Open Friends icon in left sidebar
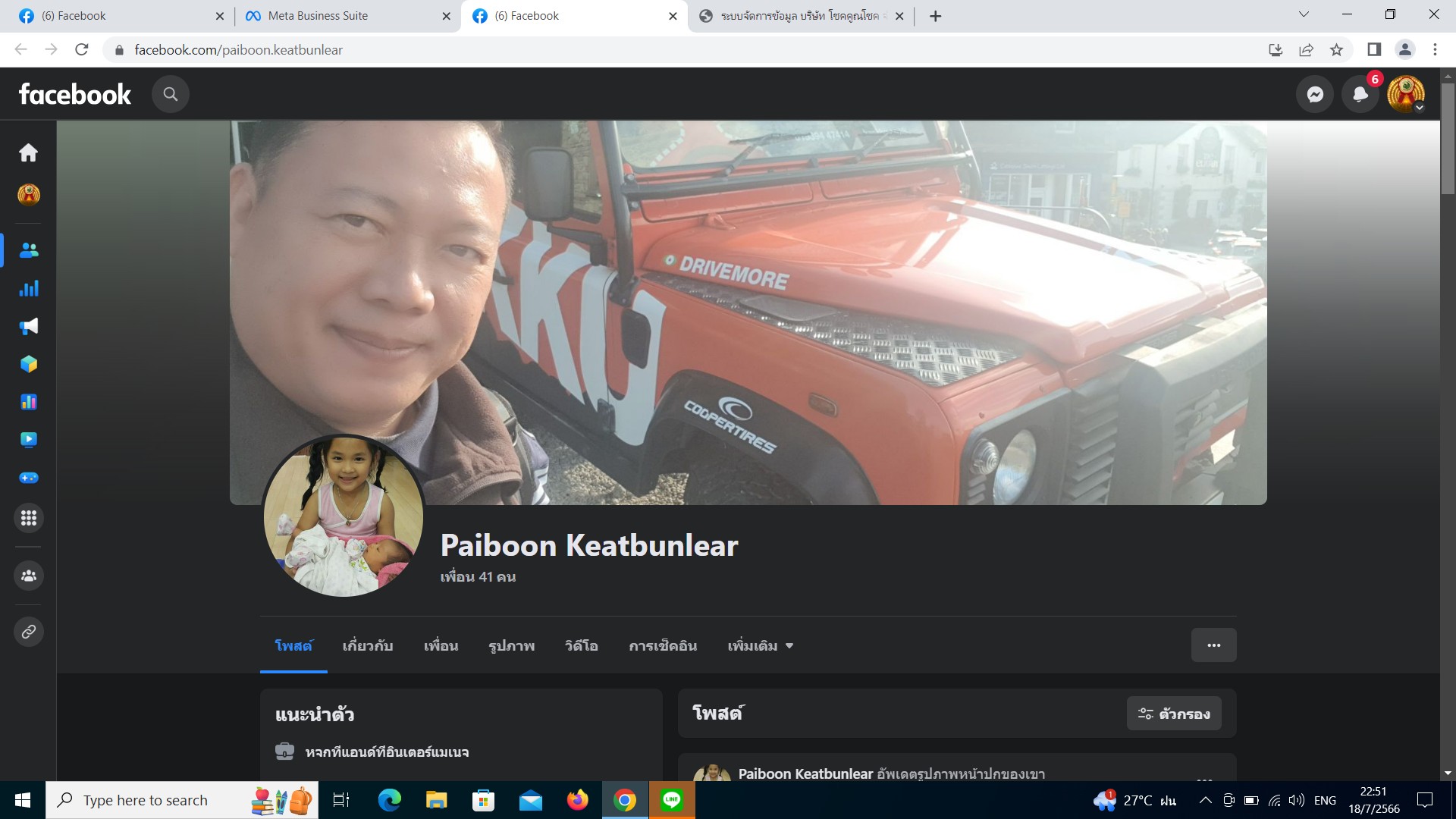This screenshot has width=1456, height=819. (x=29, y=250)
